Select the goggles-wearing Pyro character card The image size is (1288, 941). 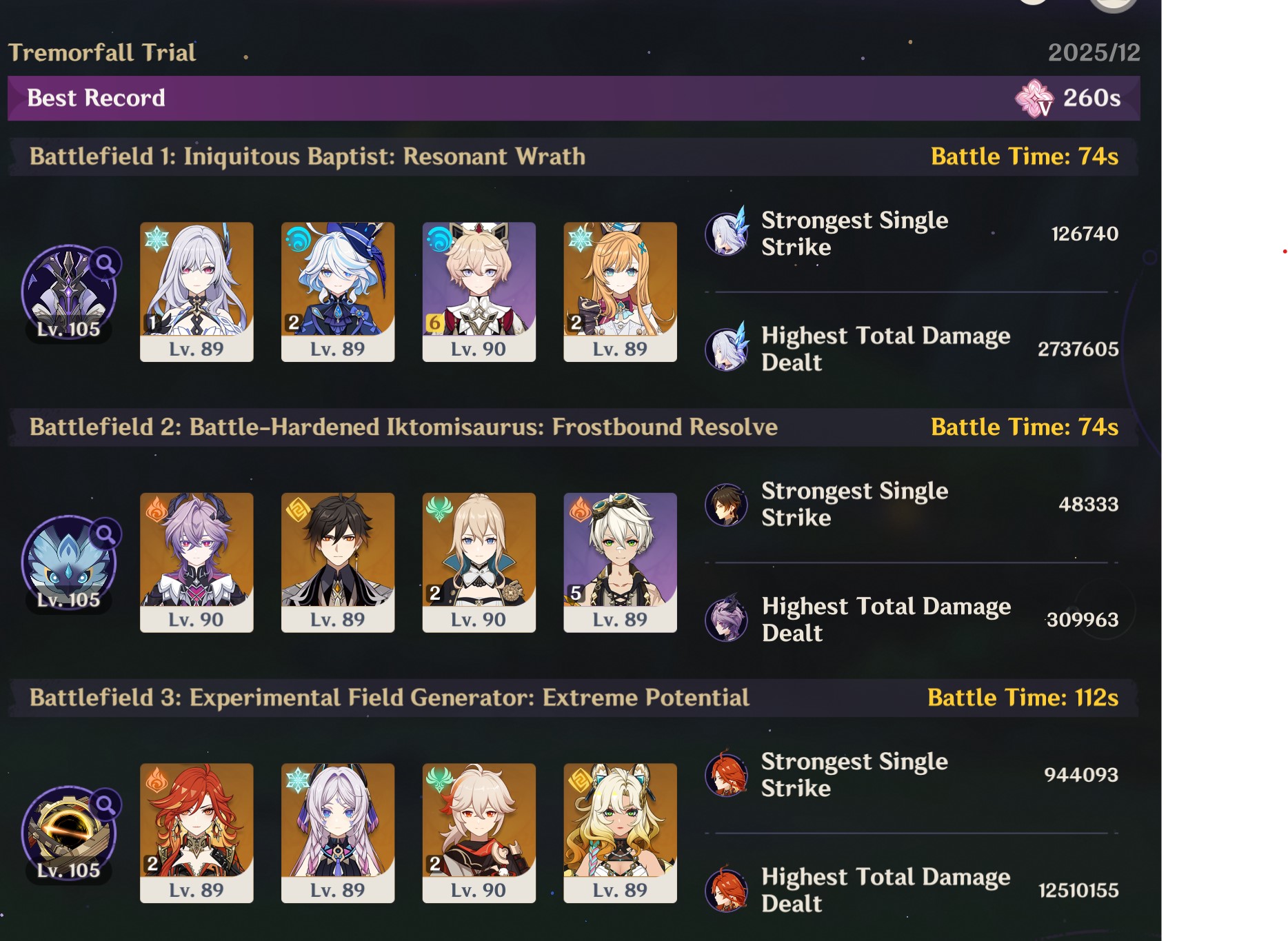(620, 563)
